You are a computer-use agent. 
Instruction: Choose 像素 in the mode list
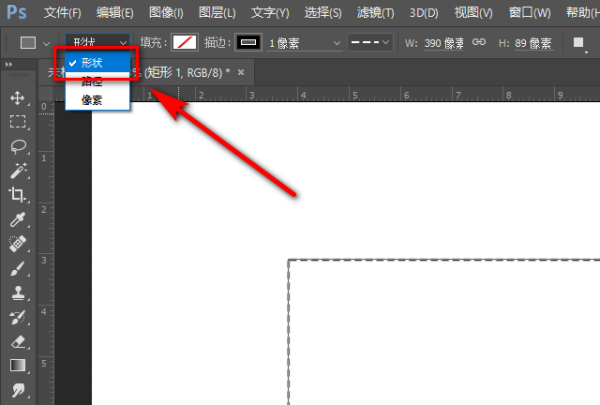98,100
